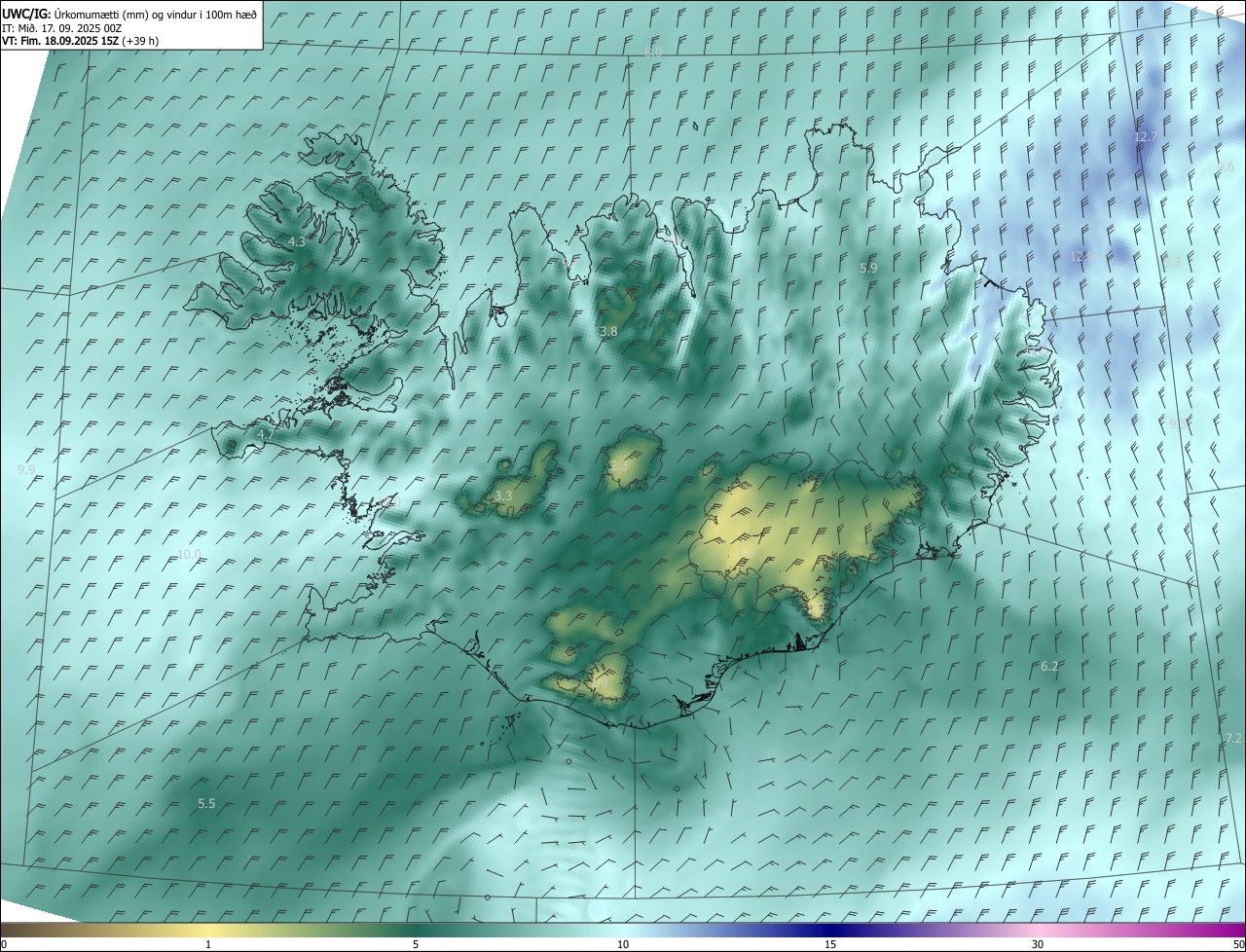Click the 5 tick label on the color scale

coord(416,944)
